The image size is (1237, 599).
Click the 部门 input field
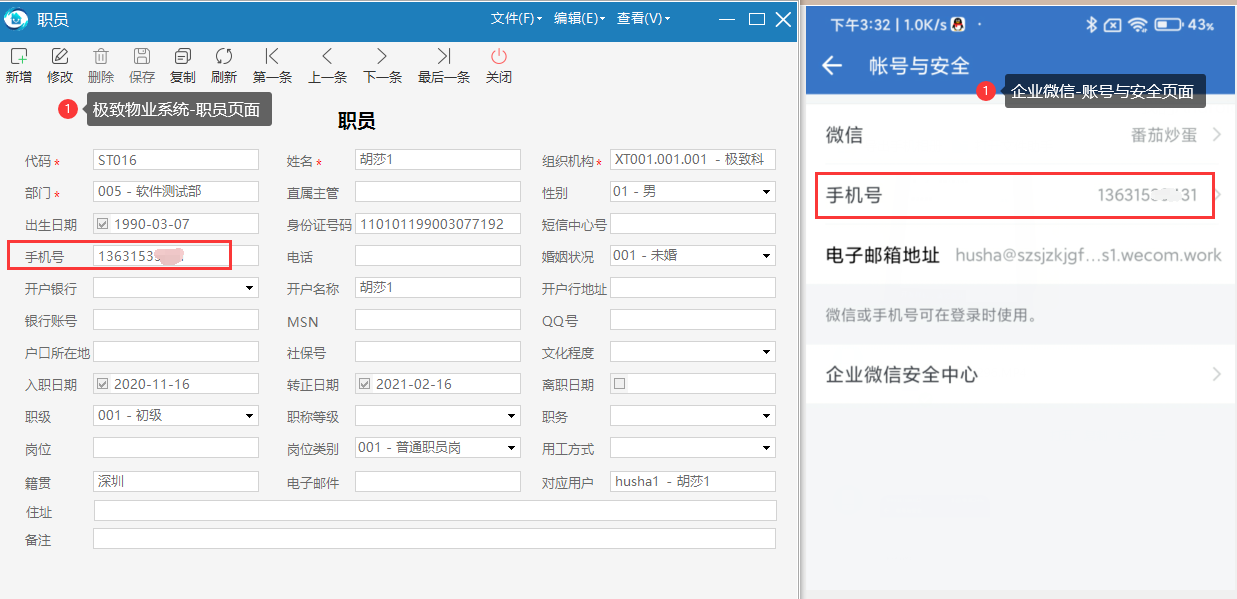coord(176,191)
